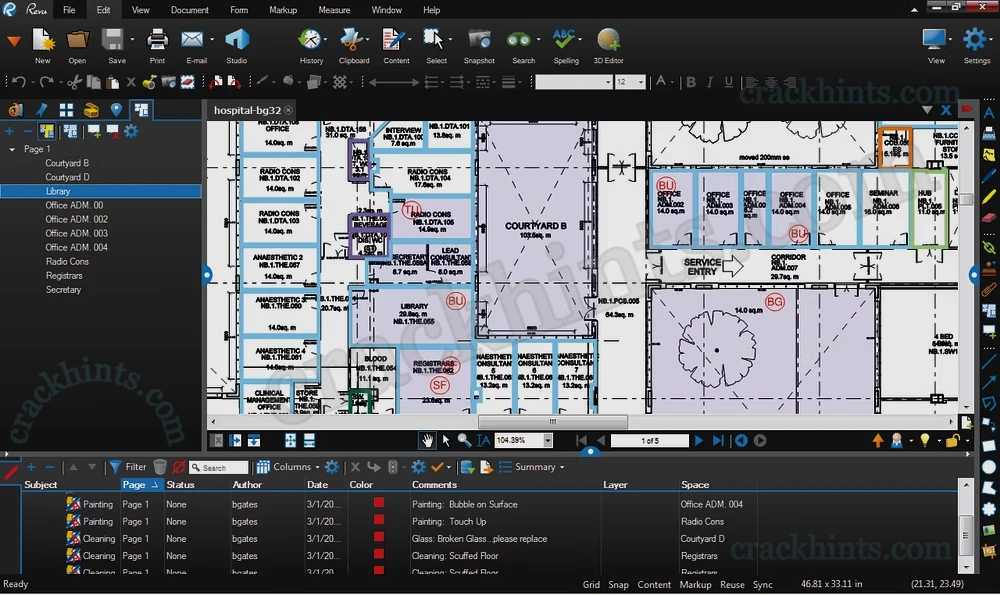1000x595 pixels.
Task: Take a Snapshot of the drawing
Action: pos(478,44)
